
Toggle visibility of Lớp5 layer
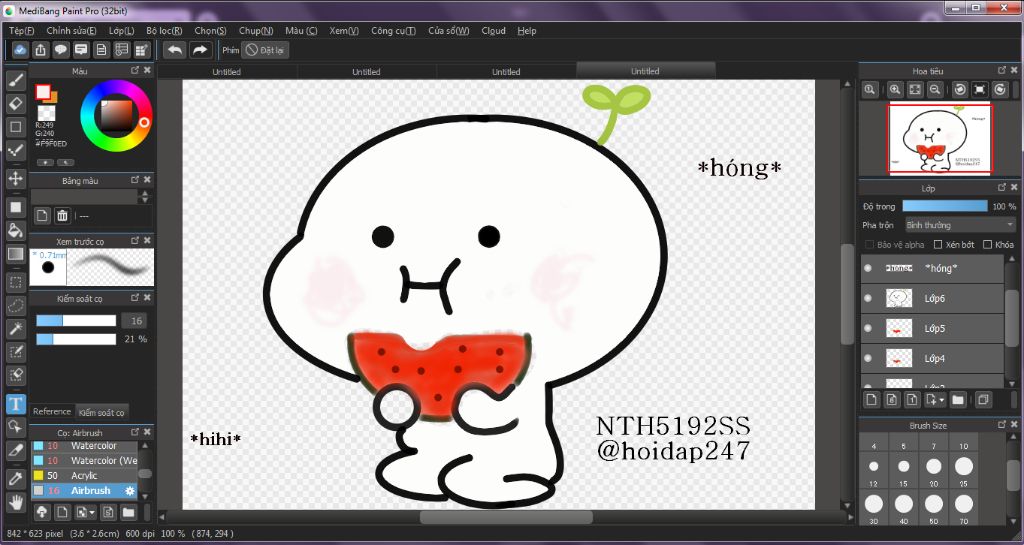pos(868,328)
